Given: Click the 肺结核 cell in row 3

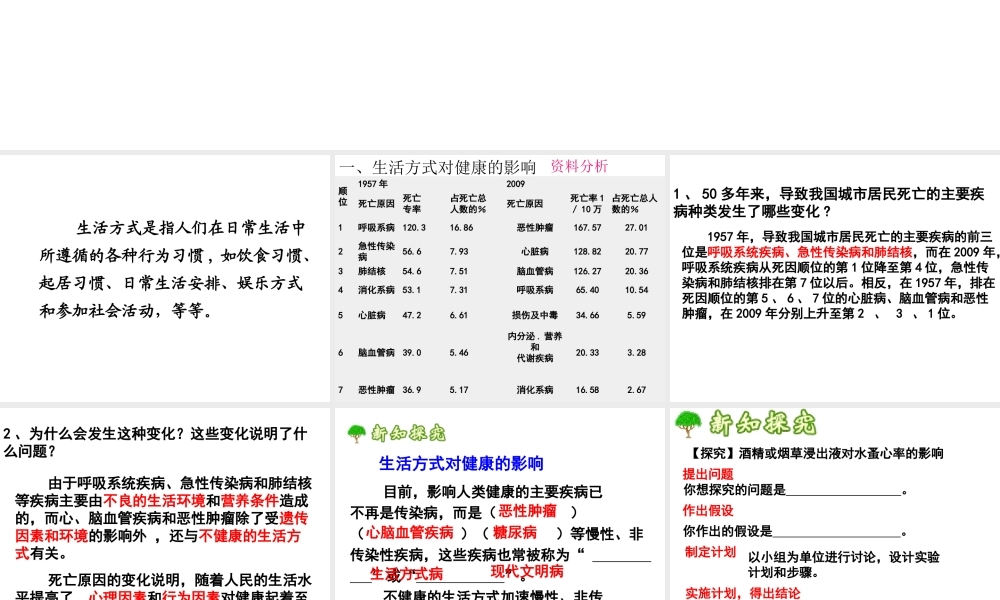Looking at the screenshot, I should tap(371, 271).
